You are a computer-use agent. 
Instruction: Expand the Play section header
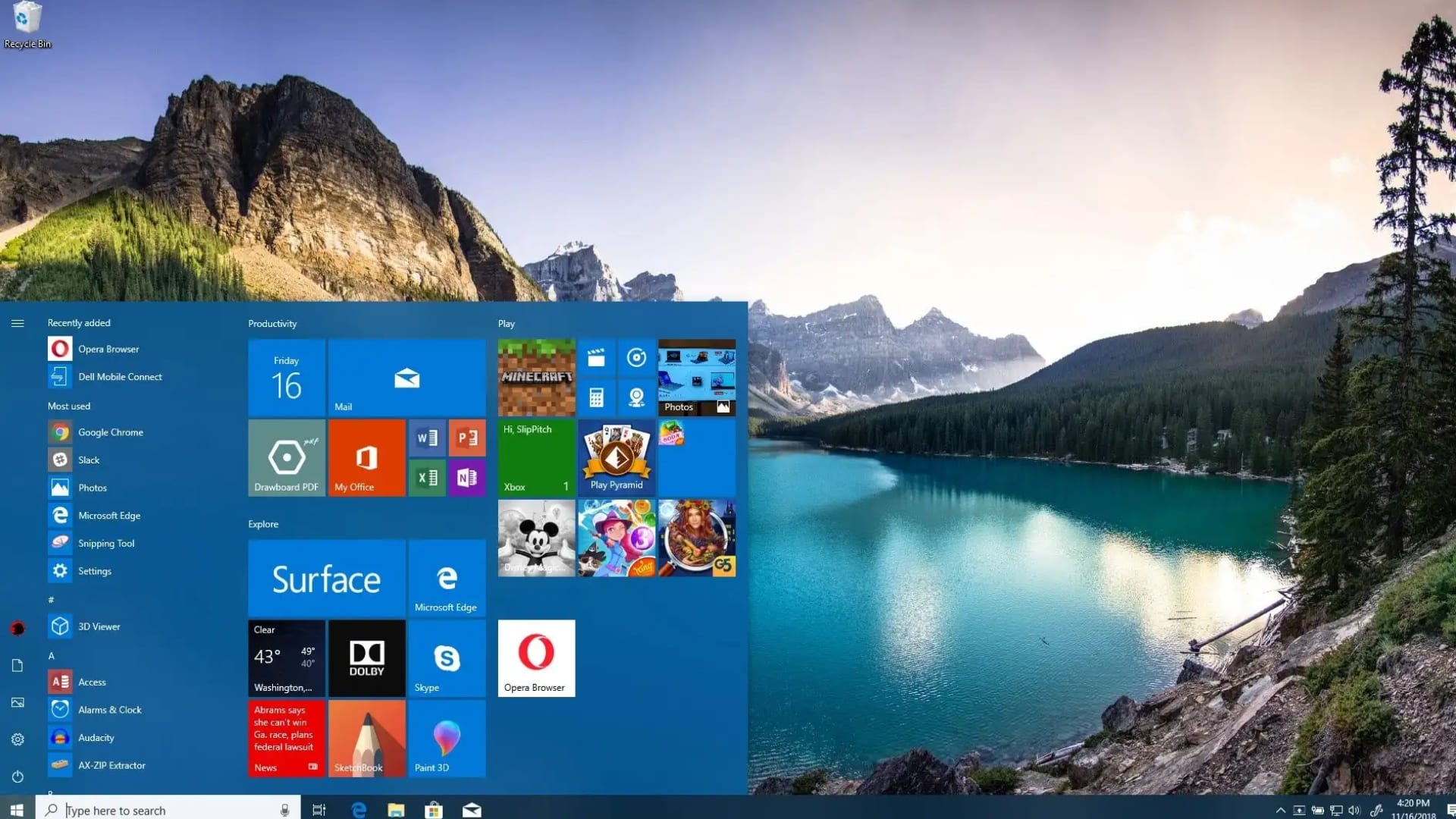click(x=506, y=322)
